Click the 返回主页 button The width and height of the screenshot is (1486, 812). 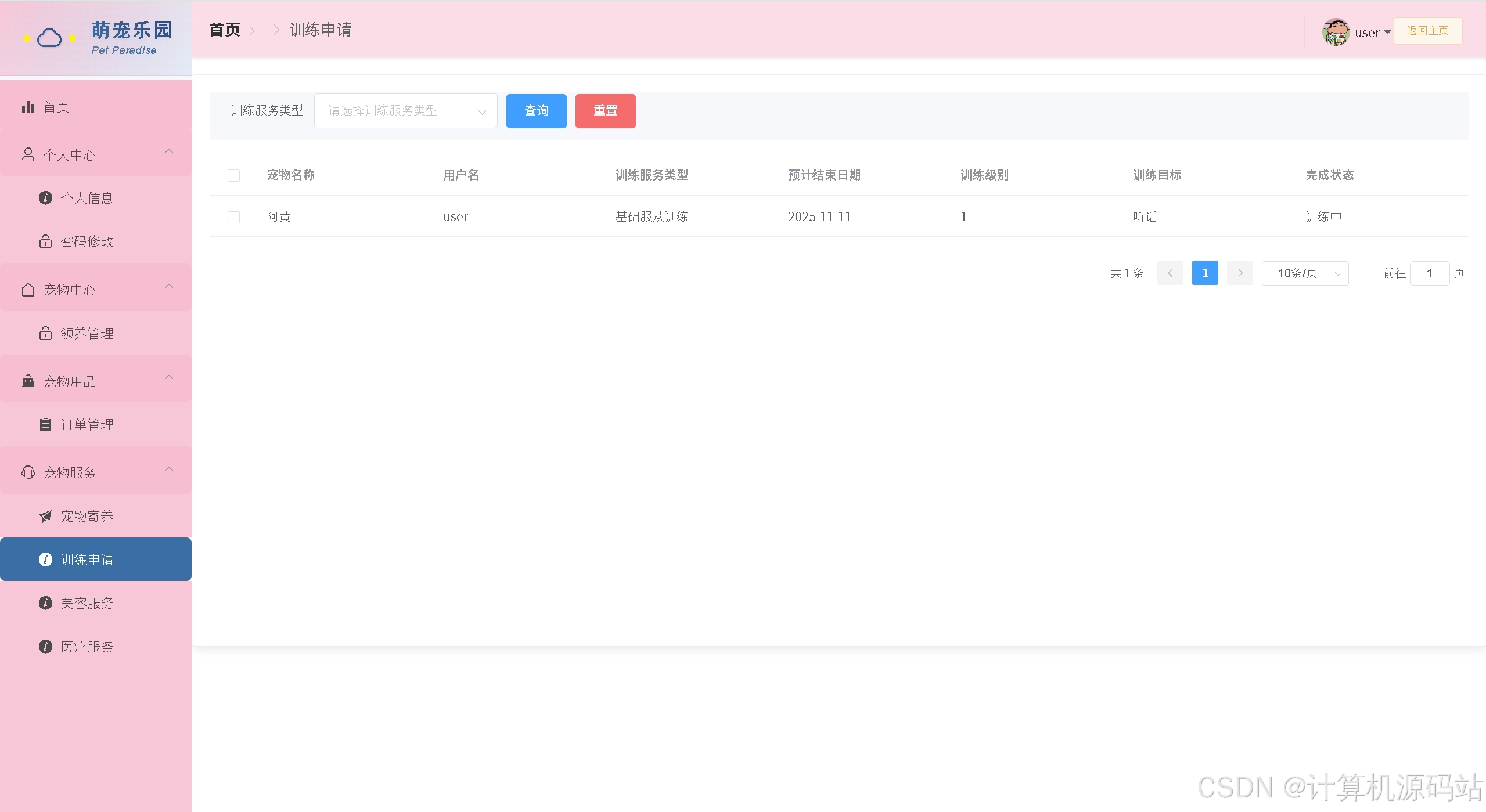1427,31
